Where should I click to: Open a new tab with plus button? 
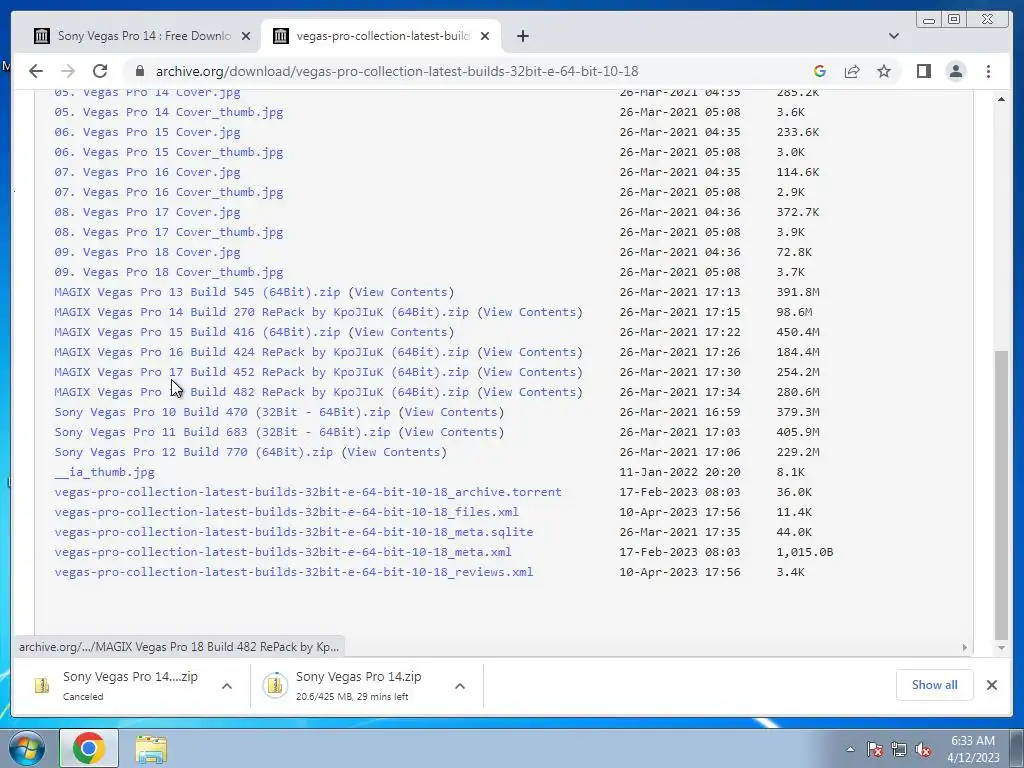coord(522,36)
